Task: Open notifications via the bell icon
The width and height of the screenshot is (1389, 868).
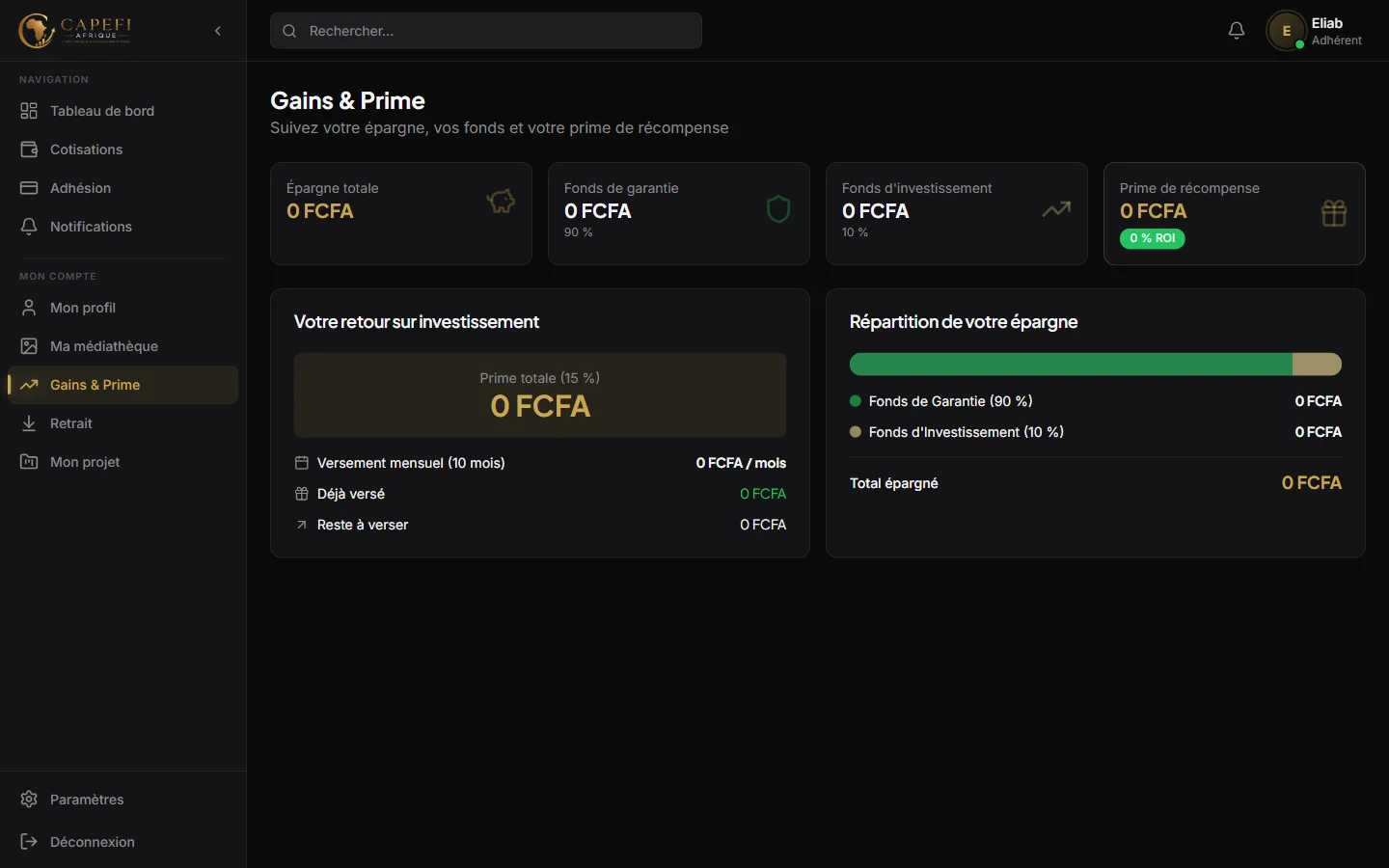Action: click(x=1237, y=31)
